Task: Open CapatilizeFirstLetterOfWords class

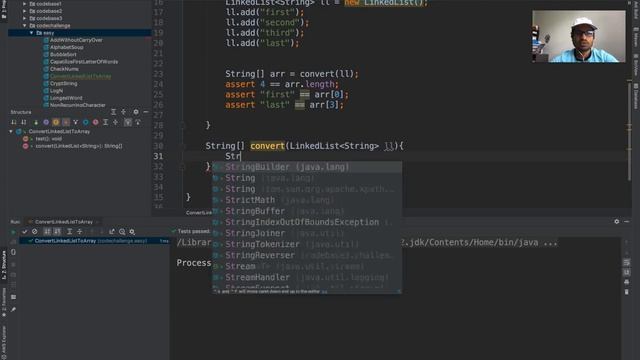Action: point(84,62)
